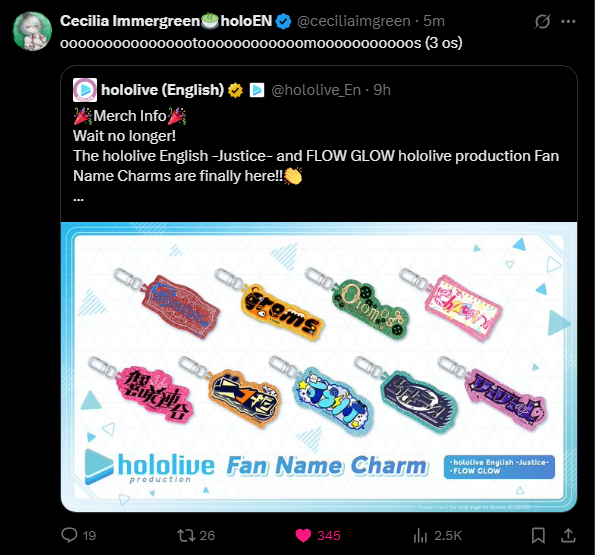Click the reply speech bubble icon
The height and width of the screenshot is (555, 595).
(x=69, y=535)
